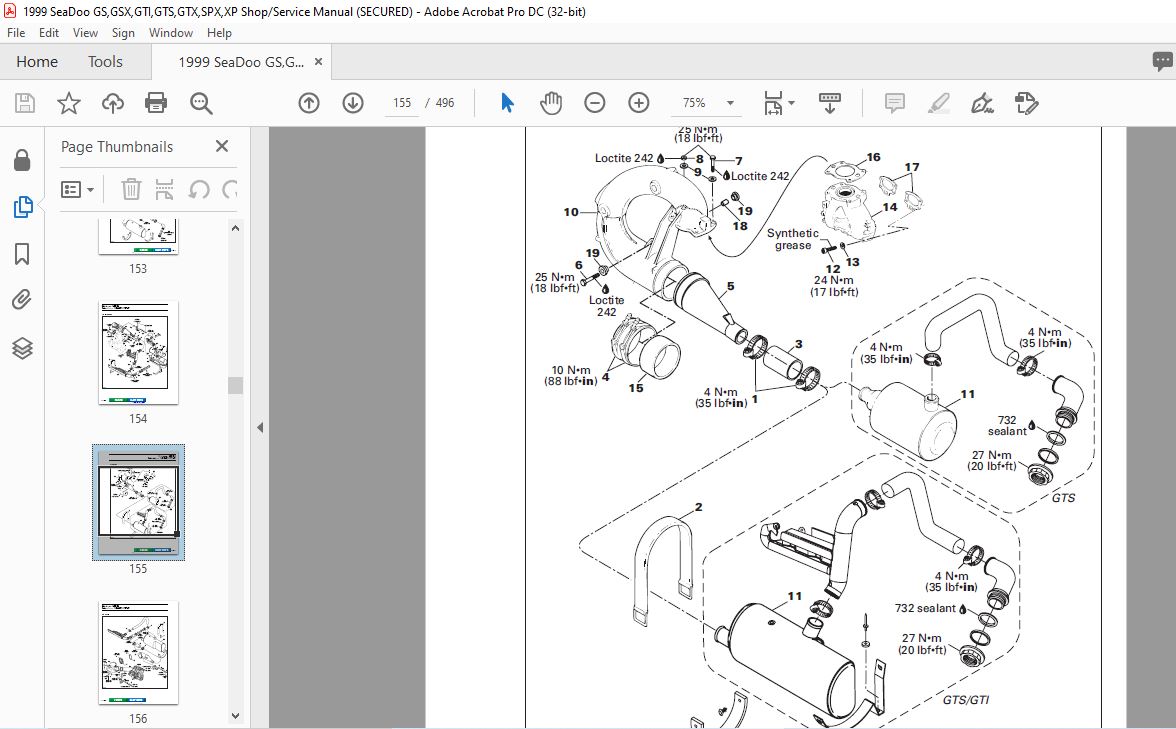Viewport: 1176px width, 729px height.
Task: View security settings lock icon
Action: pos(22,160)
